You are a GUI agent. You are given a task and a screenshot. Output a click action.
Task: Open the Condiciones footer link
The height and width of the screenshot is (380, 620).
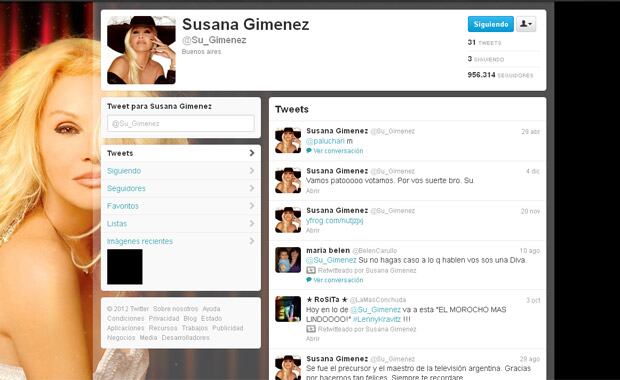click(x=125, y=318)
